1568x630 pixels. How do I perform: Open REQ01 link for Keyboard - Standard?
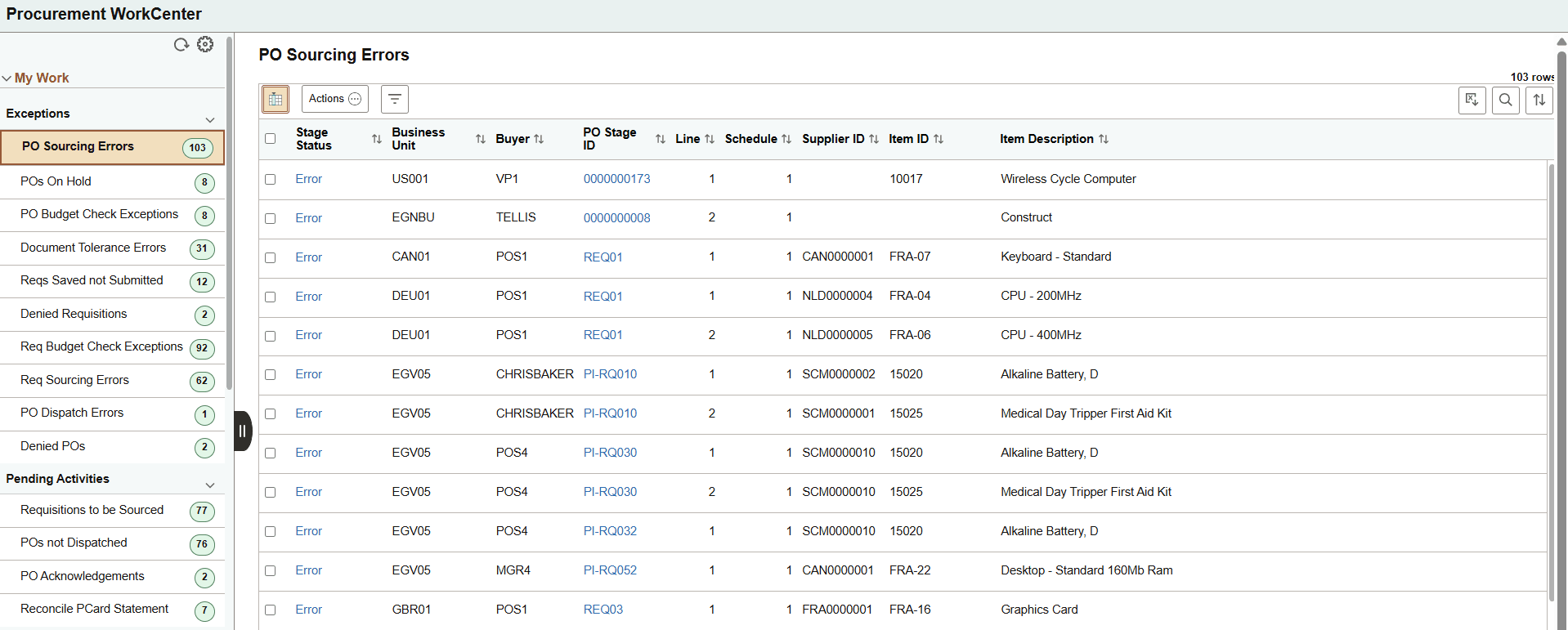coord(603,257)
